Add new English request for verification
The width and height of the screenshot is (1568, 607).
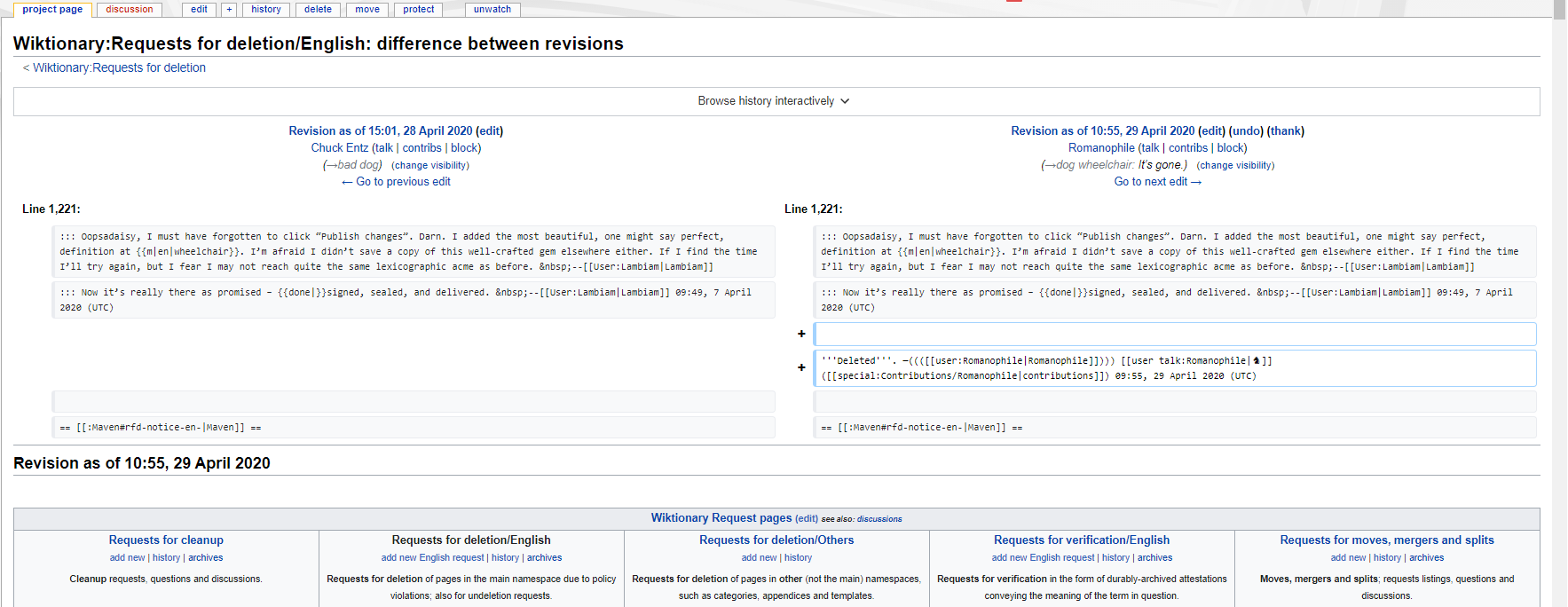pyautogui.click(x=1043, y=558)
